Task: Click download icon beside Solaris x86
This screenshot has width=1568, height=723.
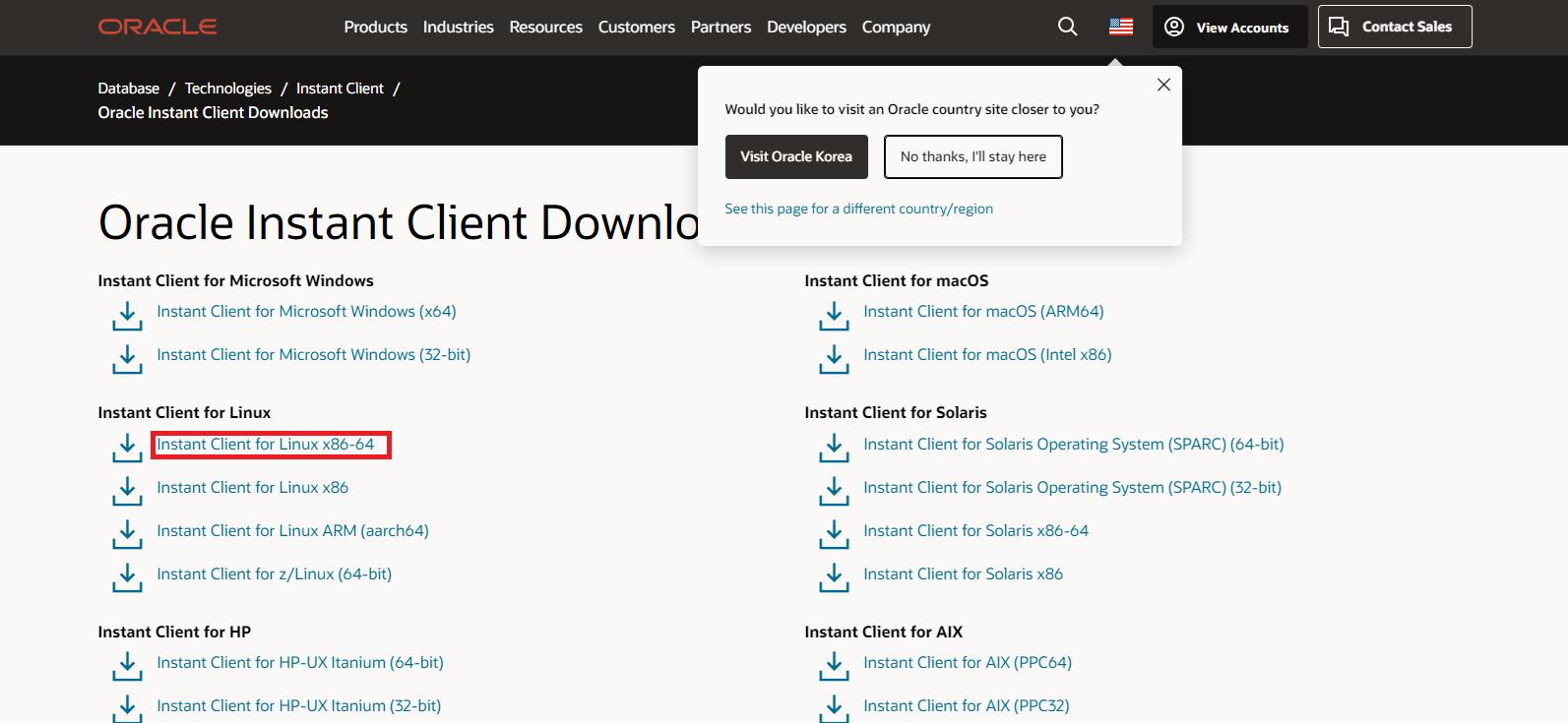Action: [834, 577]
